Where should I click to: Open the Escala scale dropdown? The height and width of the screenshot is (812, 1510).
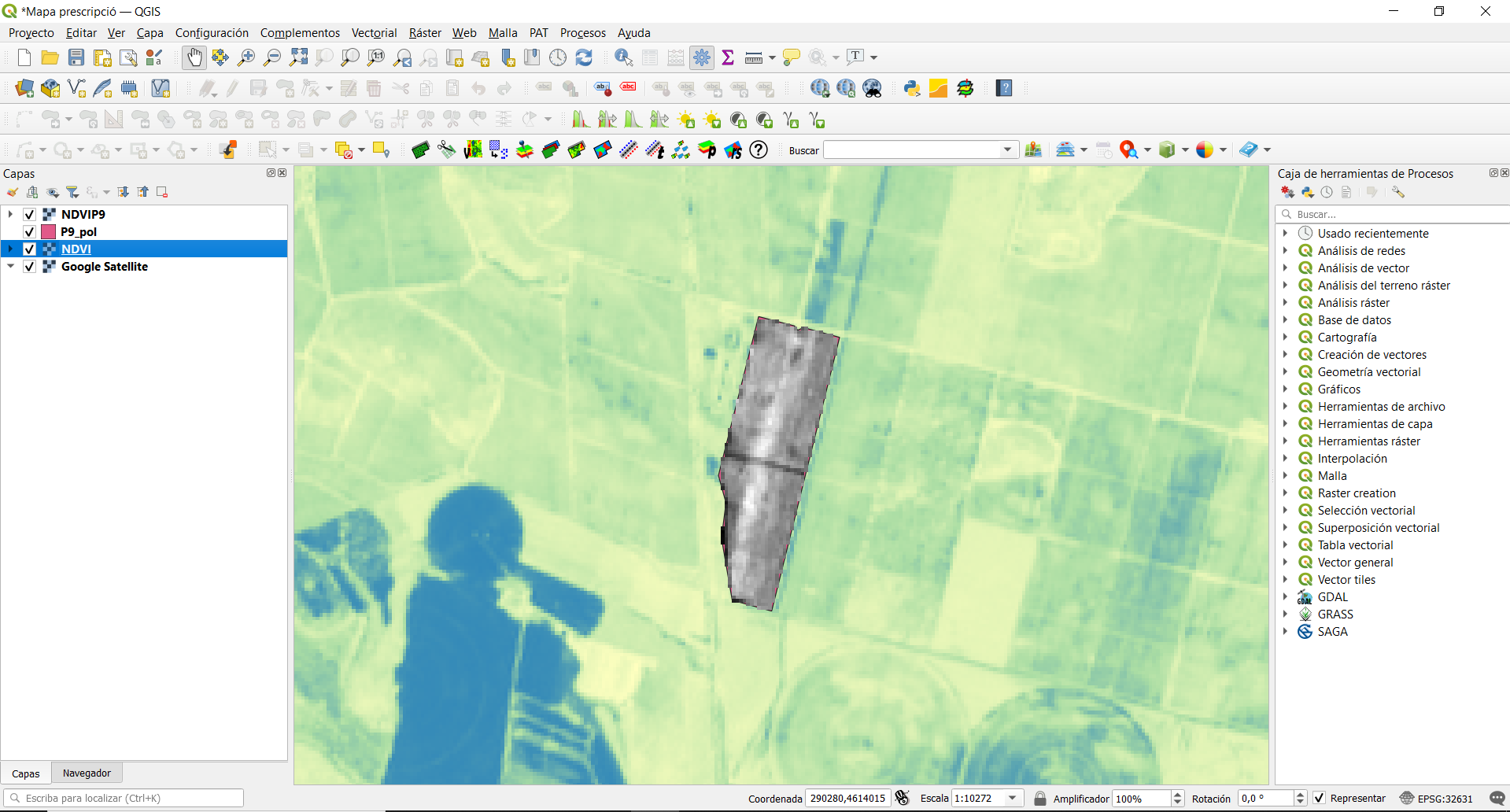point(1013,799)
